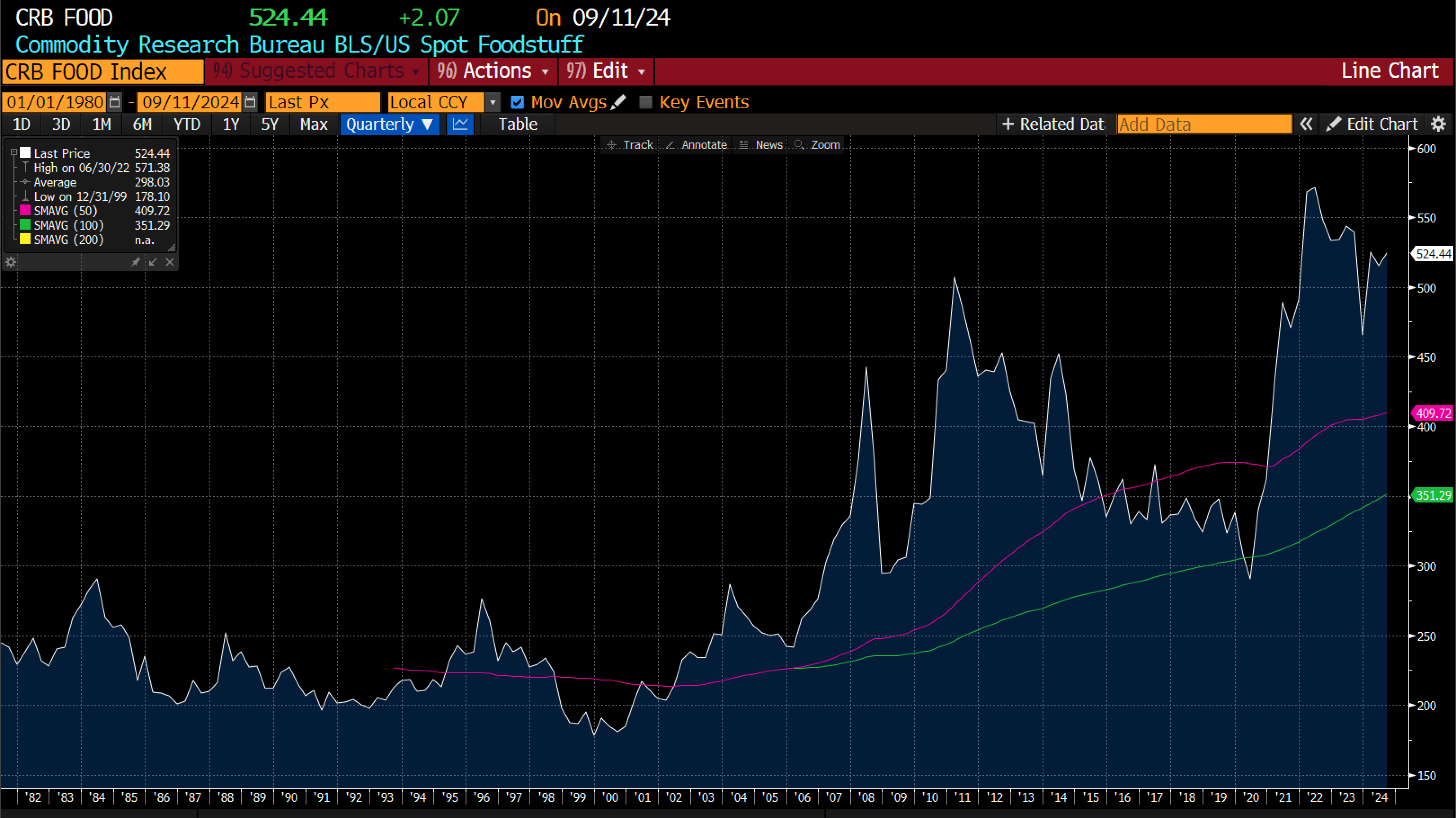This screenshot has width=1456, height=818.
Task: Select the 3D time range
Action: pos(61,124)
